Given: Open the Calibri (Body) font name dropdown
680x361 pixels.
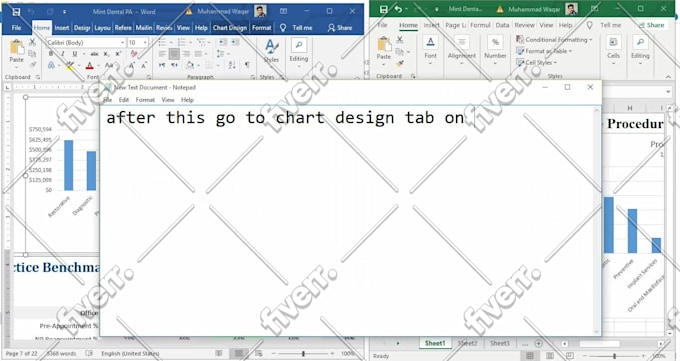Looking at the screenshot, I should pyautogui.click(x=123, y=43).
